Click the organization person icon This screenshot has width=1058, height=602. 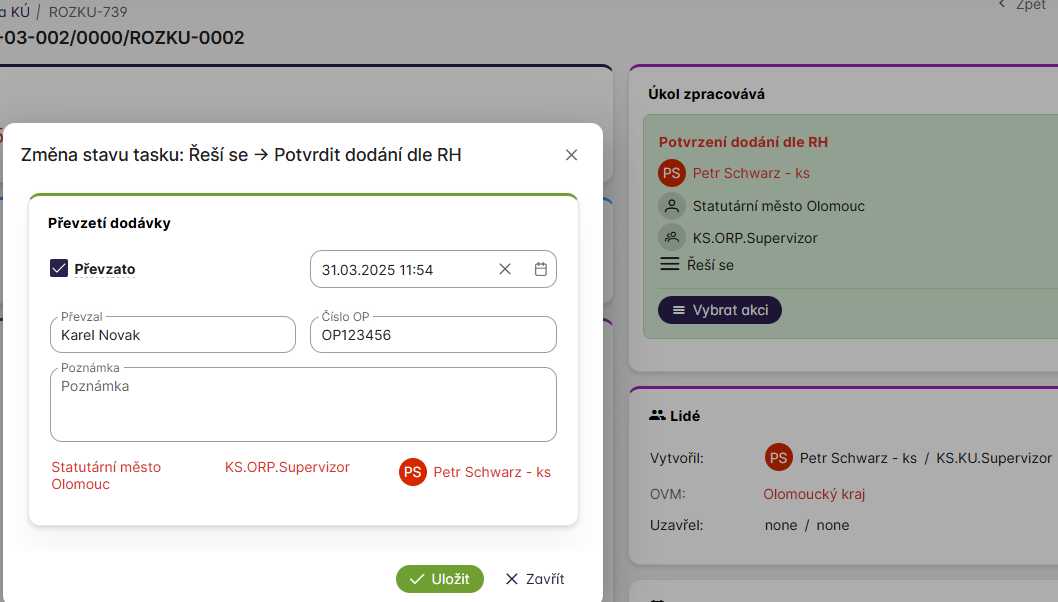(671, 206)
